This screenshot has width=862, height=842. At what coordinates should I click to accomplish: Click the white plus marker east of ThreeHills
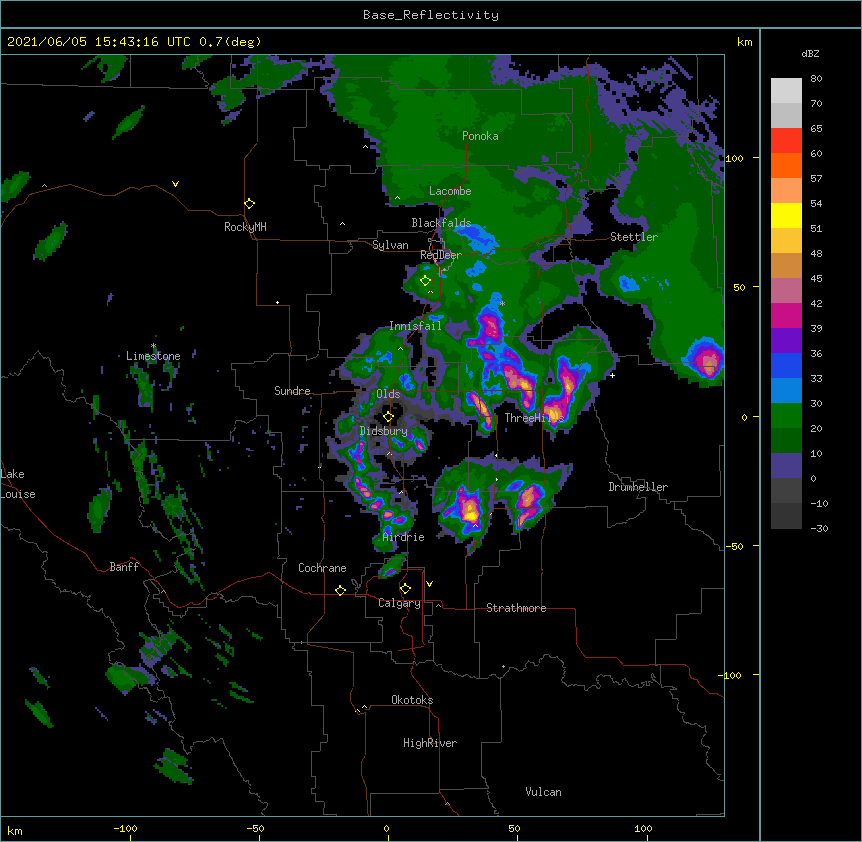[612, 375]
